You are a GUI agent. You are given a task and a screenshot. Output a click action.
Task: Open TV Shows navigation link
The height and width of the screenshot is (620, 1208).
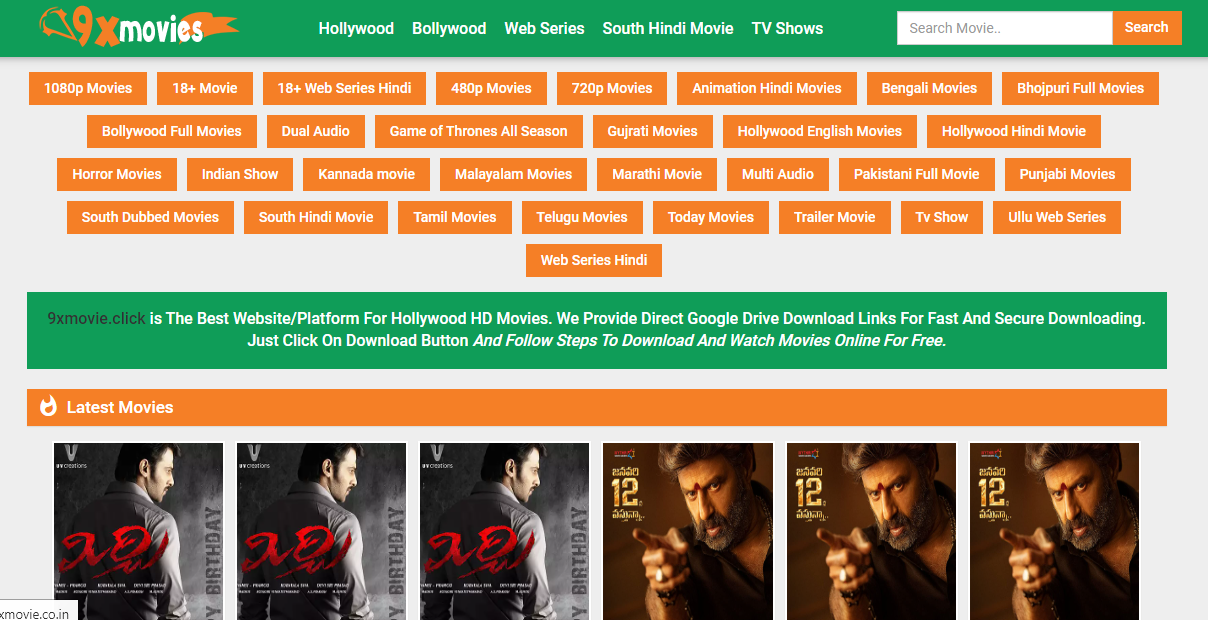pyautogui.click(x=787, y=28)
